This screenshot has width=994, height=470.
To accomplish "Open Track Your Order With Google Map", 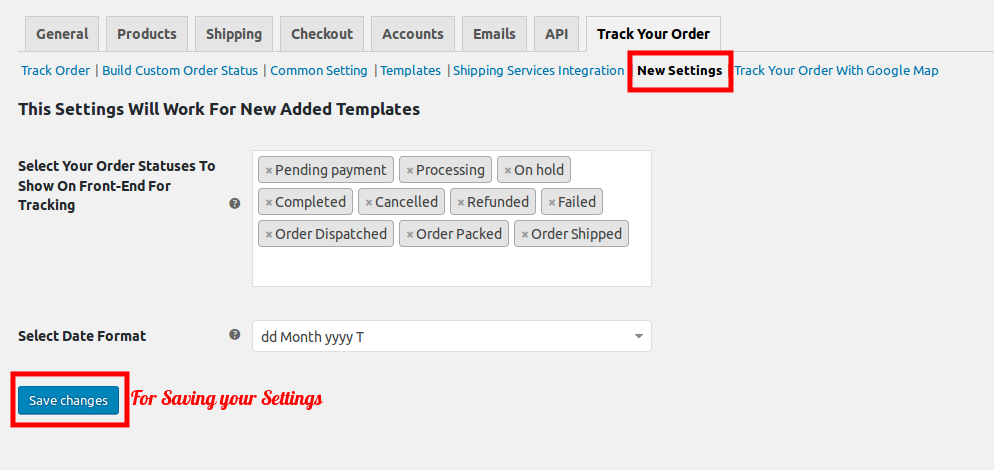I will coord(836,70).
